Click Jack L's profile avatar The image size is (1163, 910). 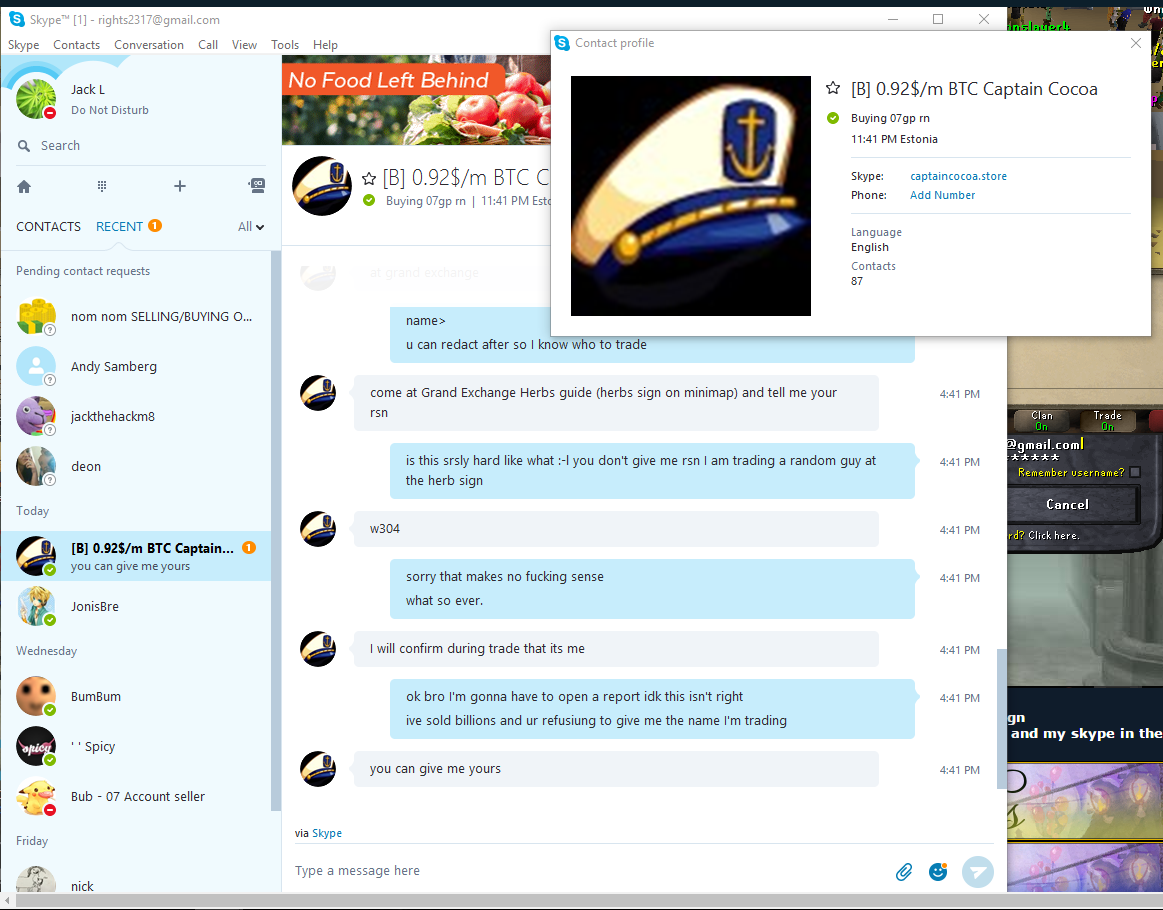[x=36, y=99]
